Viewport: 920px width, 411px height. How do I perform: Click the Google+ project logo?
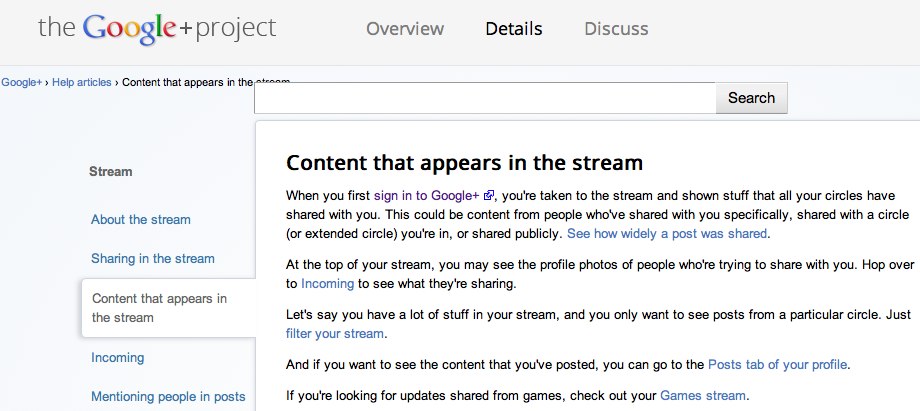pyautogui.click(x=157, y=28)
